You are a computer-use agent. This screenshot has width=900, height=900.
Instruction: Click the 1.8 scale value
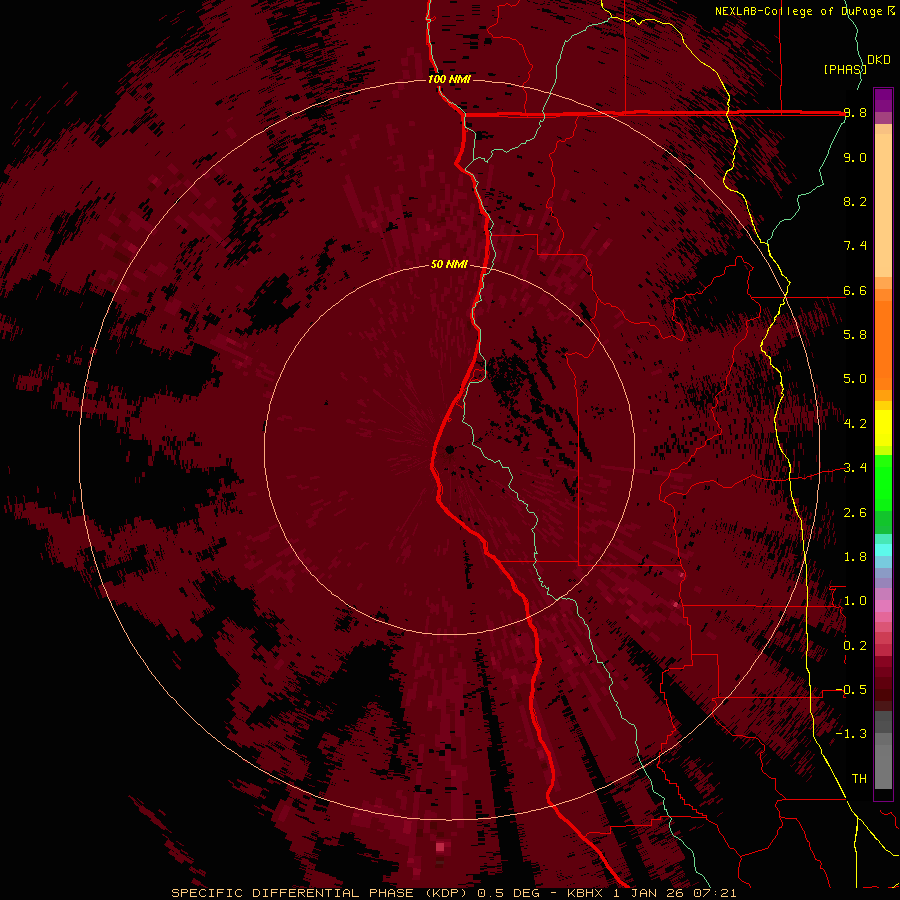[855, 557]
